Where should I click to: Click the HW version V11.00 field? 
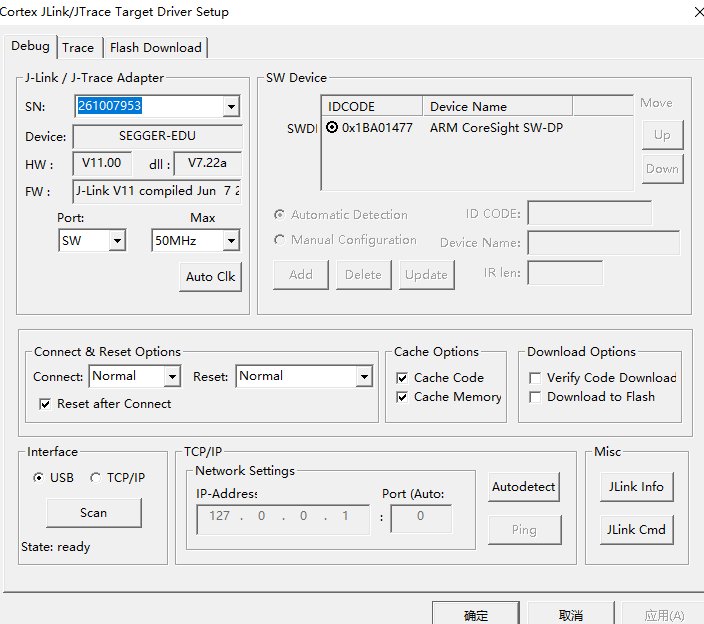point(102,163)
